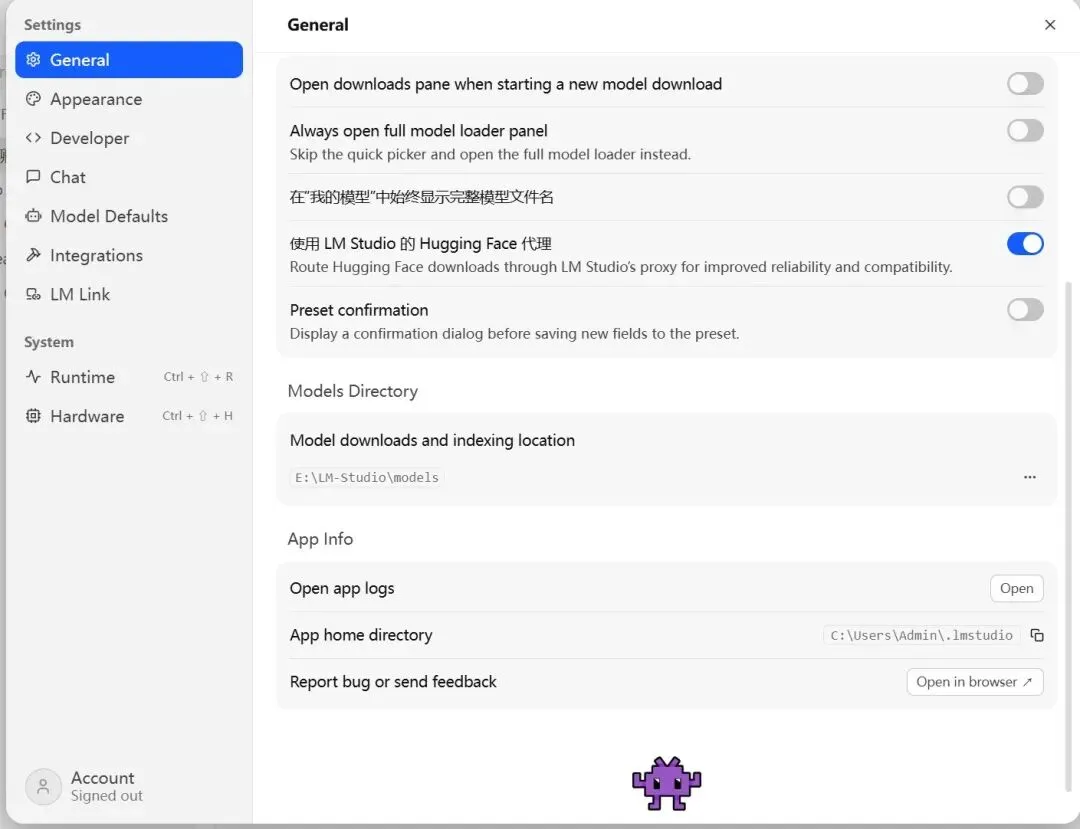Click the Hardware chip icon
This screenshot has height=829, width=1080.
pos(34,416)
